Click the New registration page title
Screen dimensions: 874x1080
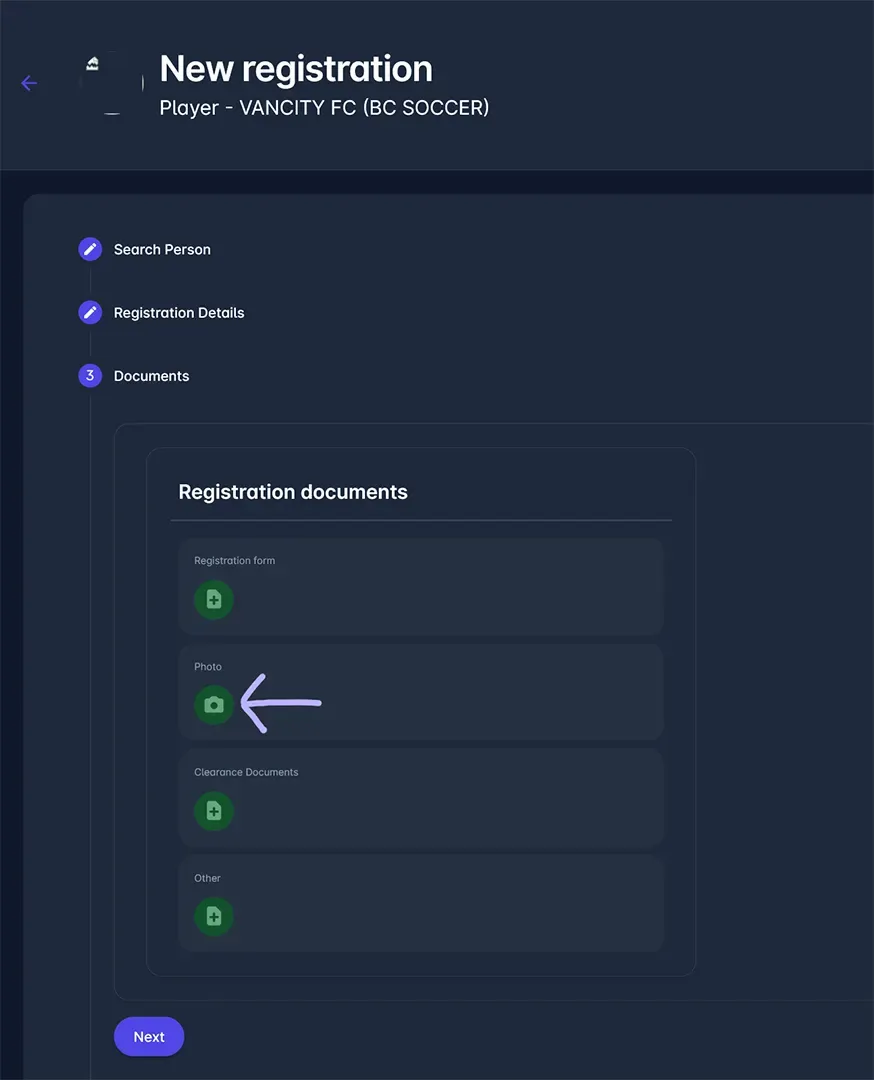coord(296,69)
